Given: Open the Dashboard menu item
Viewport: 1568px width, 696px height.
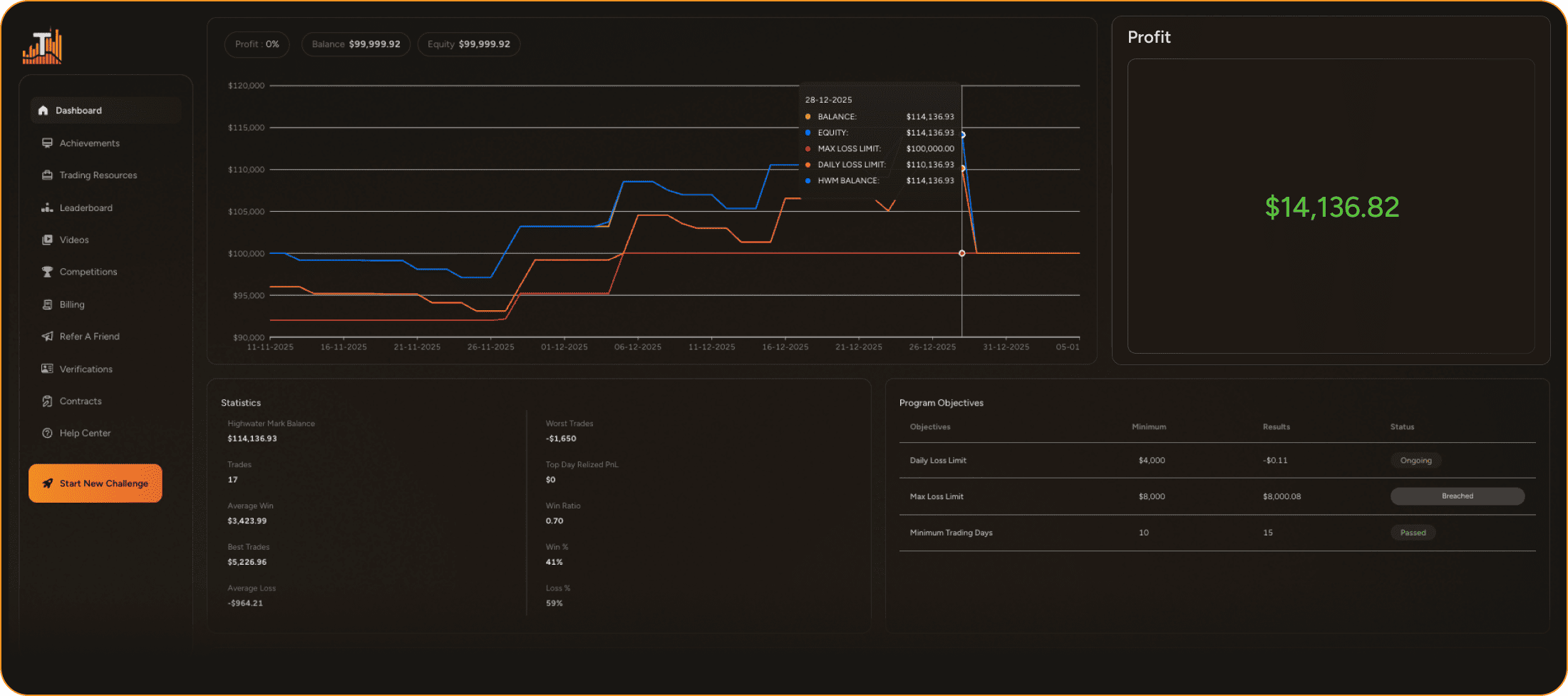Looking at the screenshot, I should [106, 111].
